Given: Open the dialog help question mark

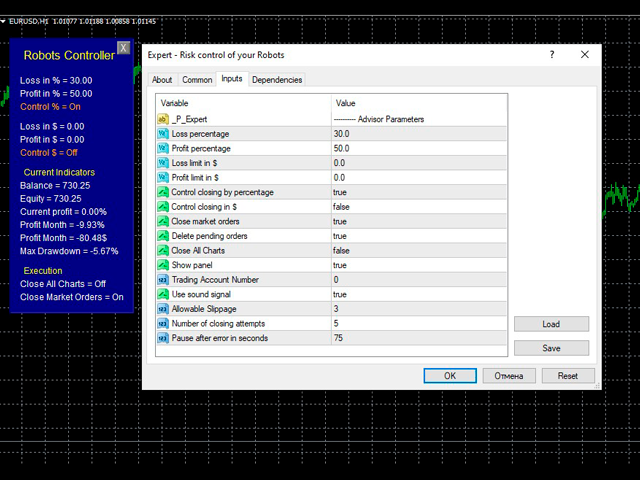Looking at the screenshot, I should click(552, 55).
